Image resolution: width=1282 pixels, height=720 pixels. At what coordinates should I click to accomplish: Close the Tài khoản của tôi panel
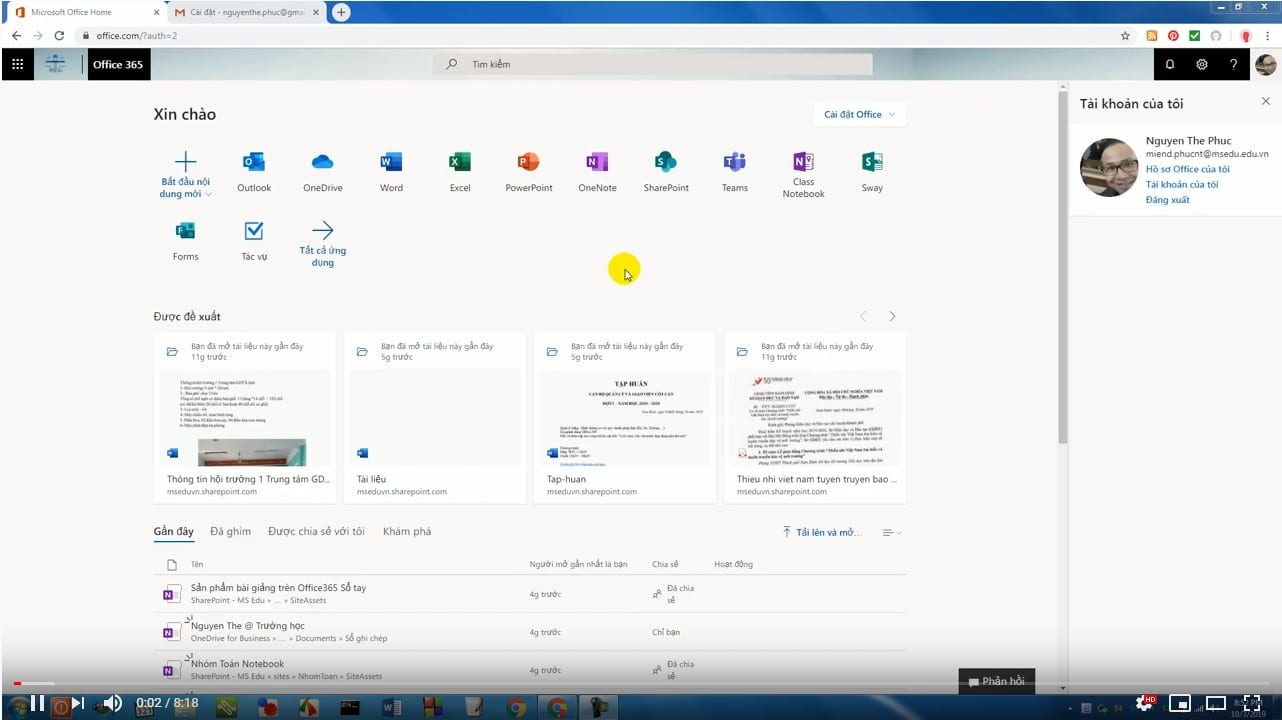click(x=1265, y=101)
